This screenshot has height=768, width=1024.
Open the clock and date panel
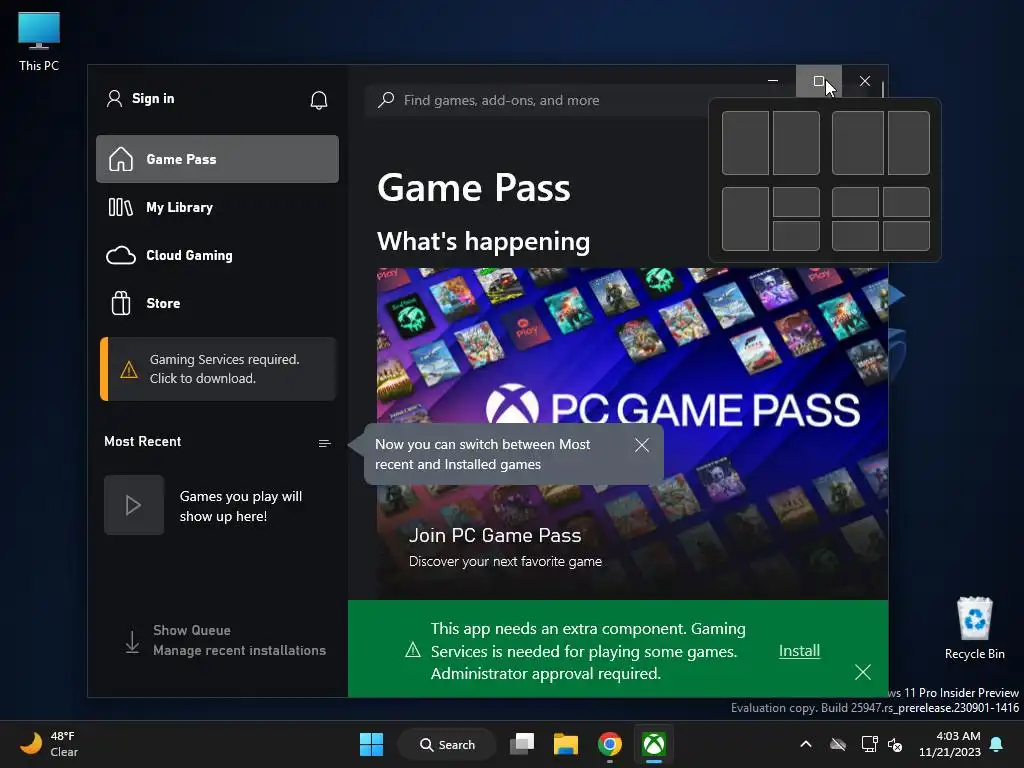pyautogui.click(x=950, y=744)
